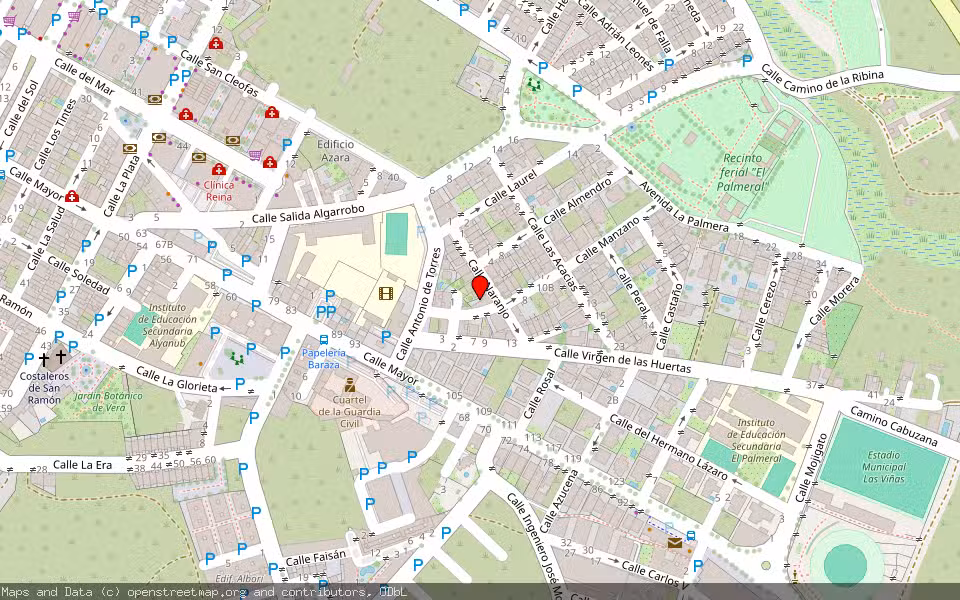The height and width of the screenshot is (600, 960).
Task: Select the Jardín Botánico de Vera label
Action: 108,402
